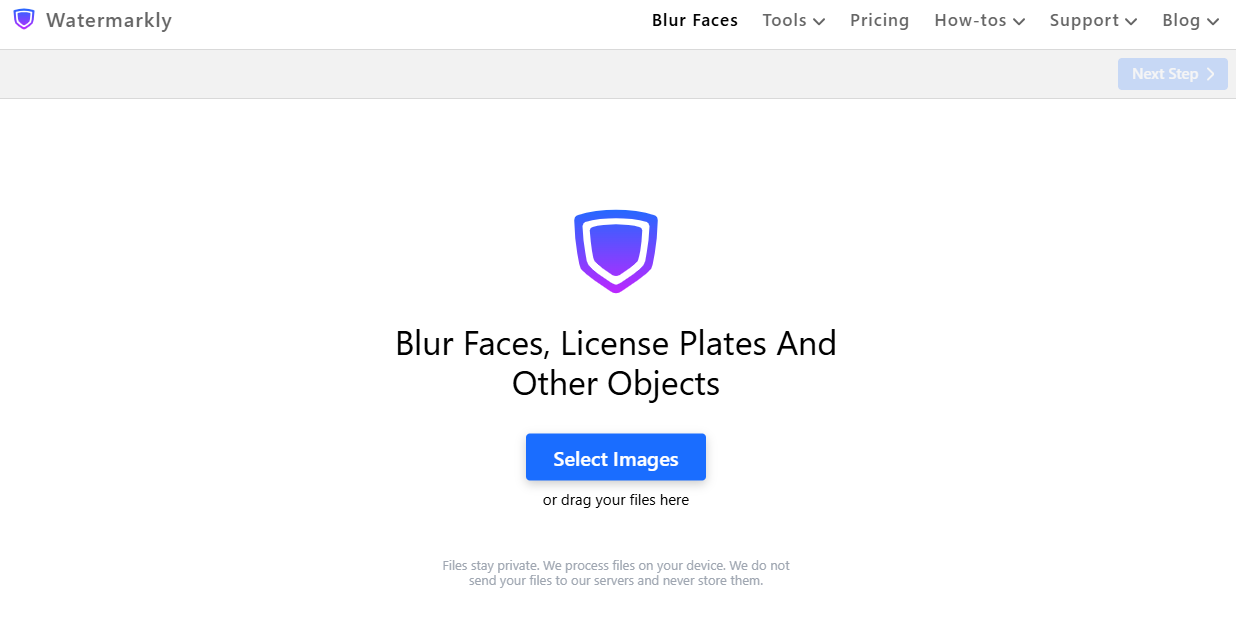Image resolution: width=1236 pixels, height=639 pixels.
Task: Open the Pricing page
Action: [879, 20]
